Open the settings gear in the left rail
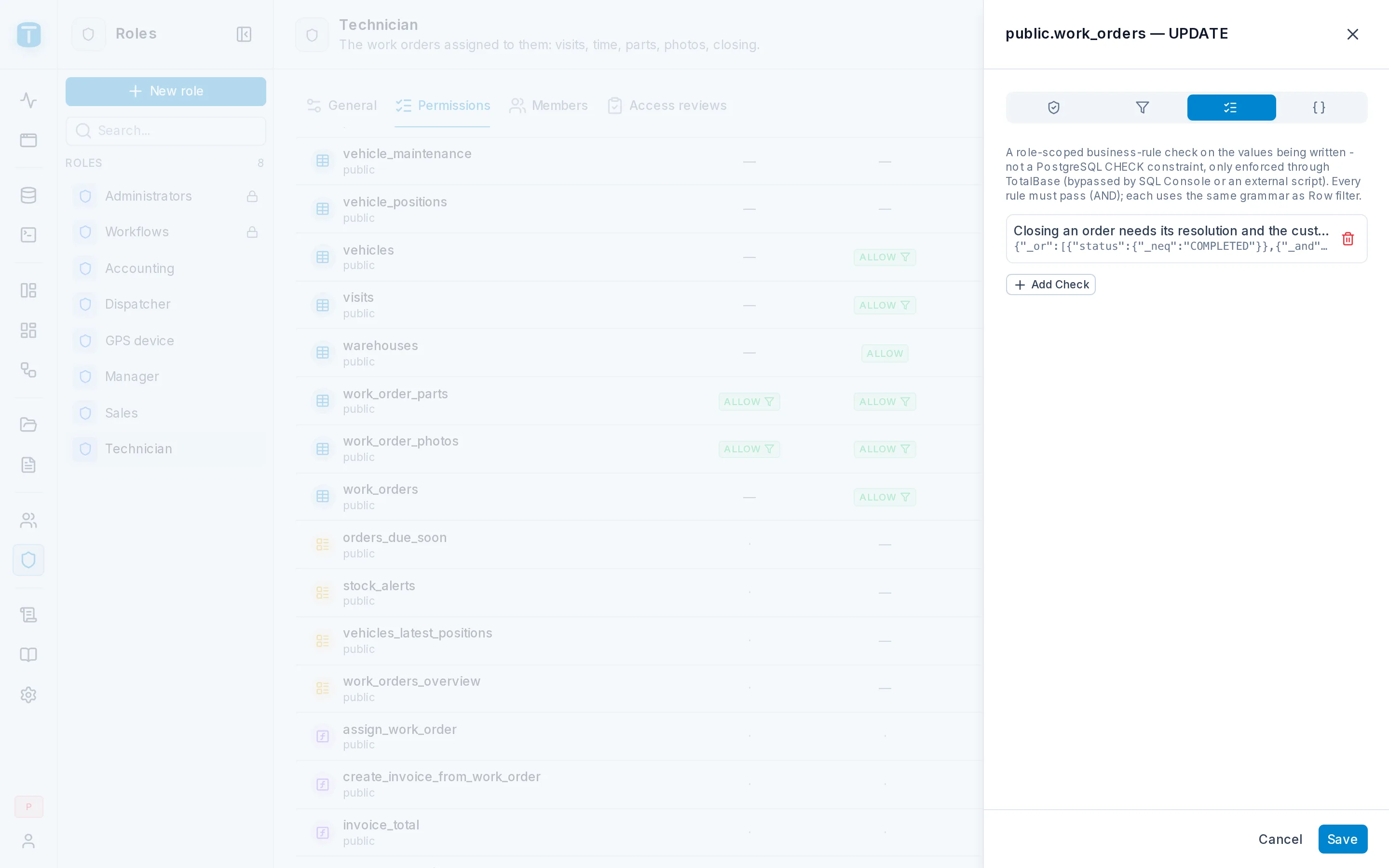Viewport: 1389px width, 868px height. [x=28, y=694]
